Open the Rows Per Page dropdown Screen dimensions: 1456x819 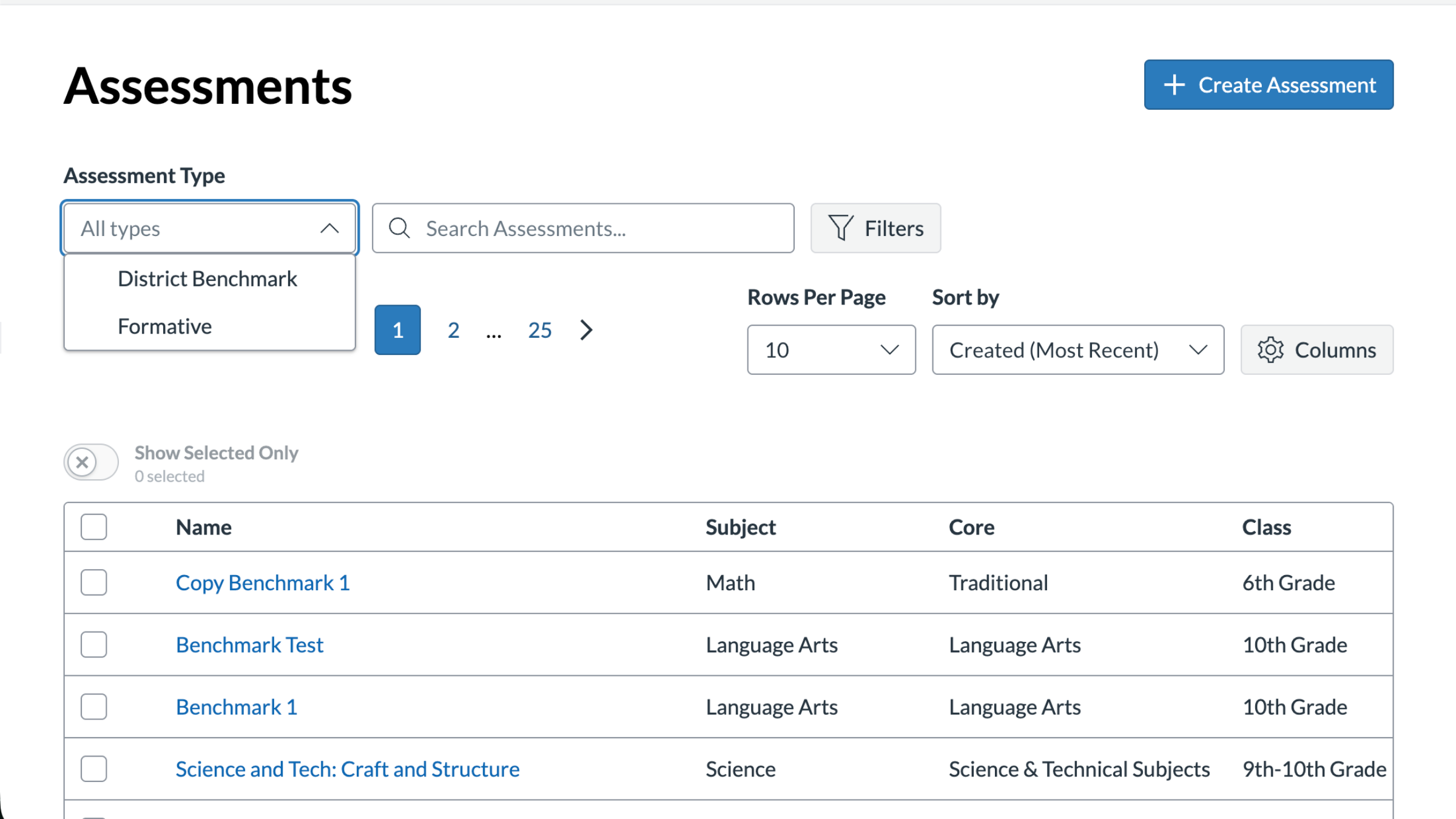coord(831,350)
